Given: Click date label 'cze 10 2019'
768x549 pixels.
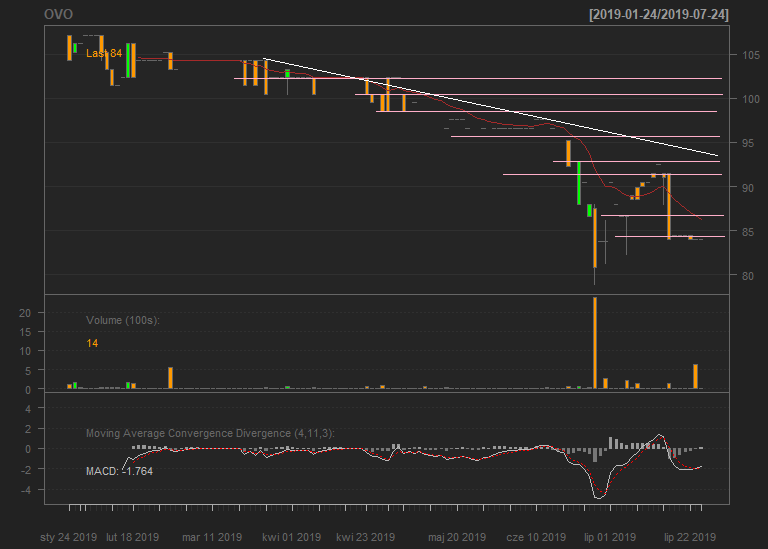Looking at the screenshot, I should coord(536,537).
